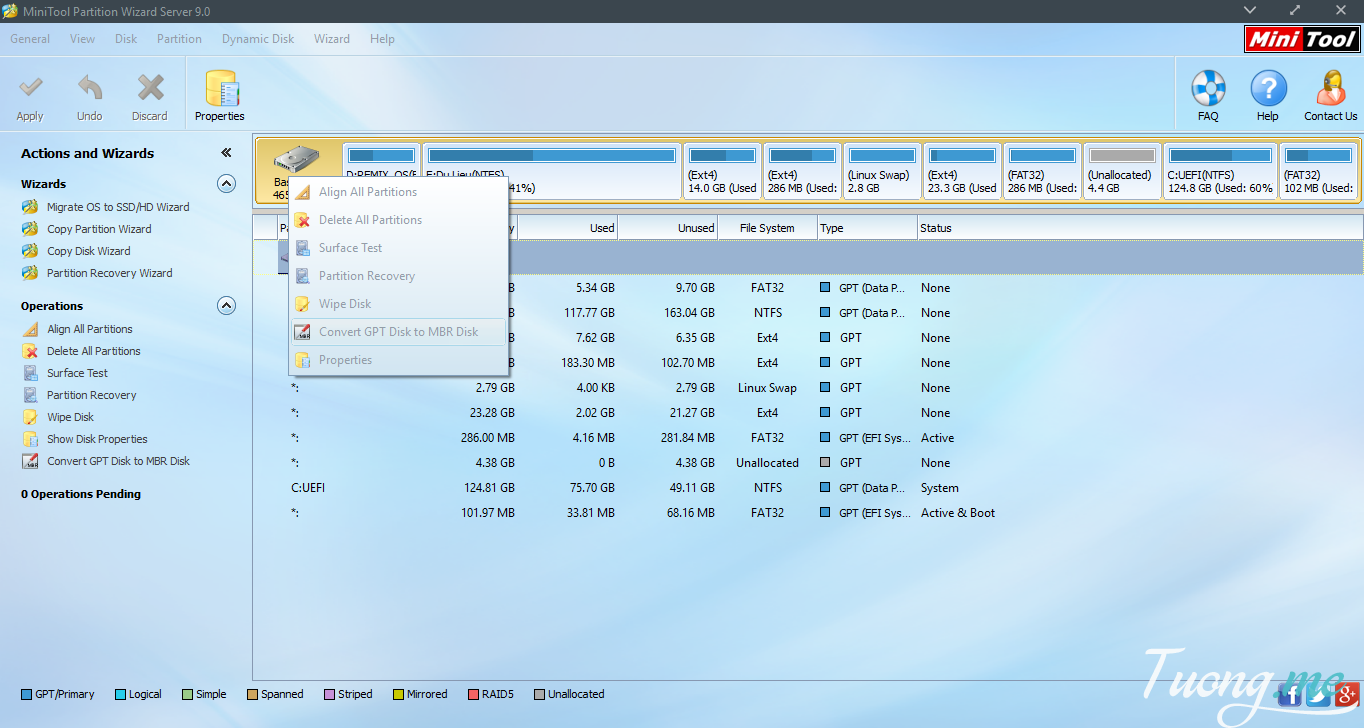Open the Partition menu

coord(180,39)
